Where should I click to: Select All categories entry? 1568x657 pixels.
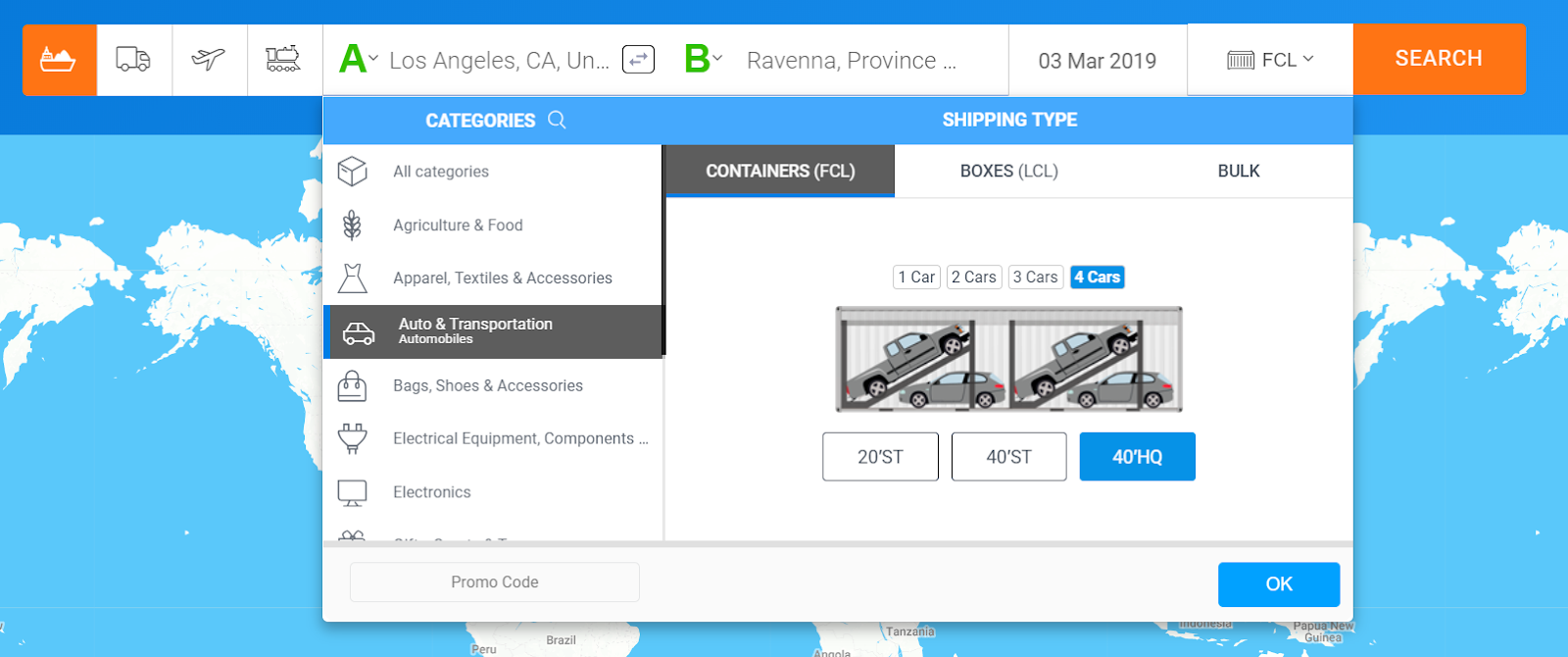(x=493, y=172)
